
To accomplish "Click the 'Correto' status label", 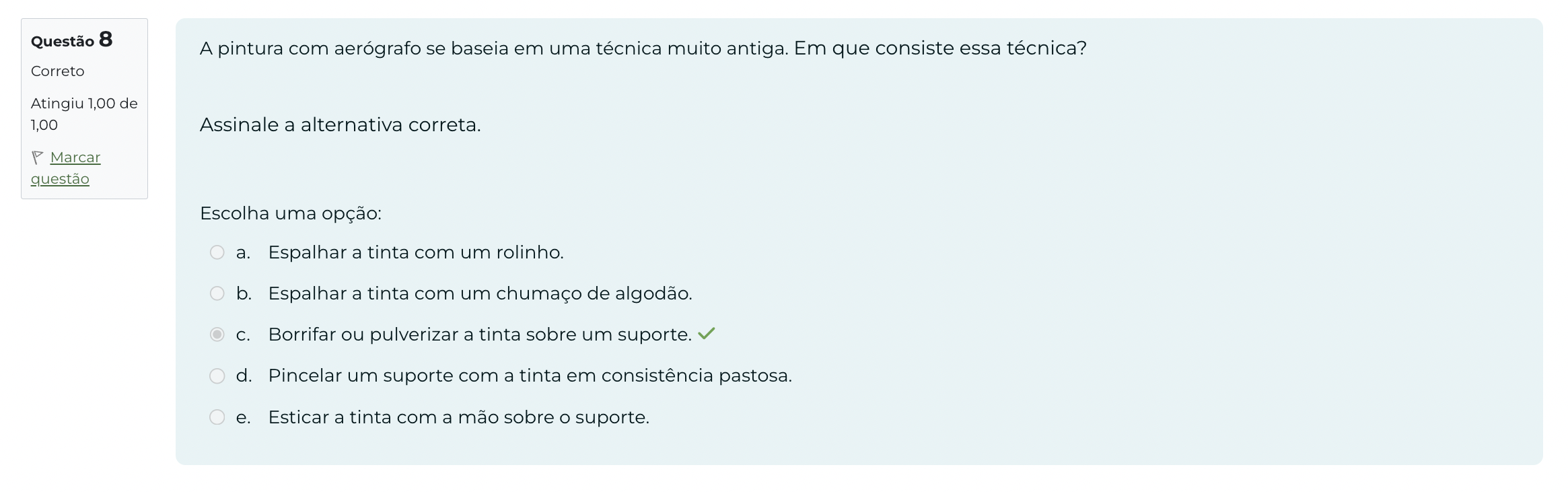I will 57,71.
